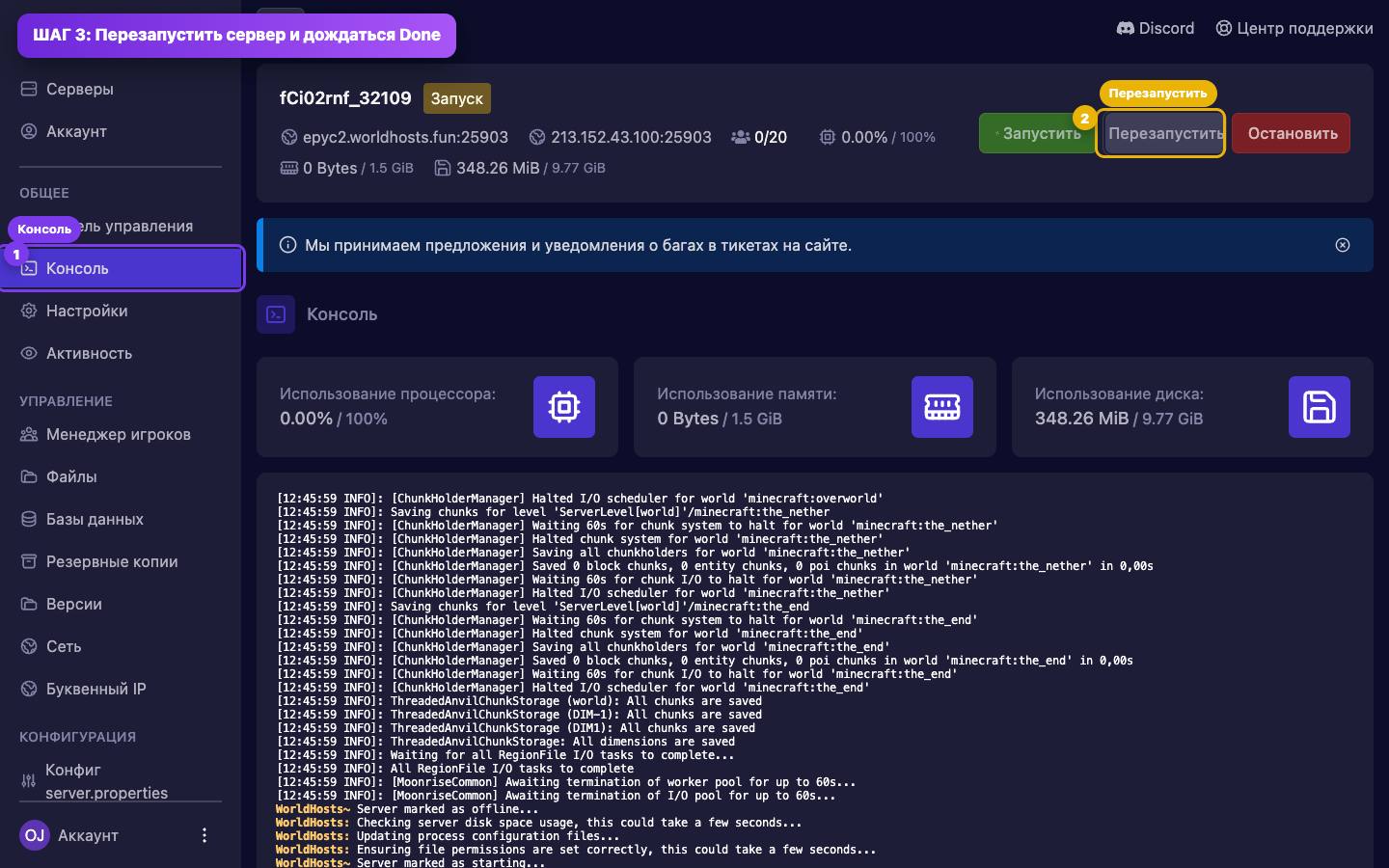Screen dimensions: 1389x868
Task: Click the processor usage CPU icon
Action: (x=564, y=407)
